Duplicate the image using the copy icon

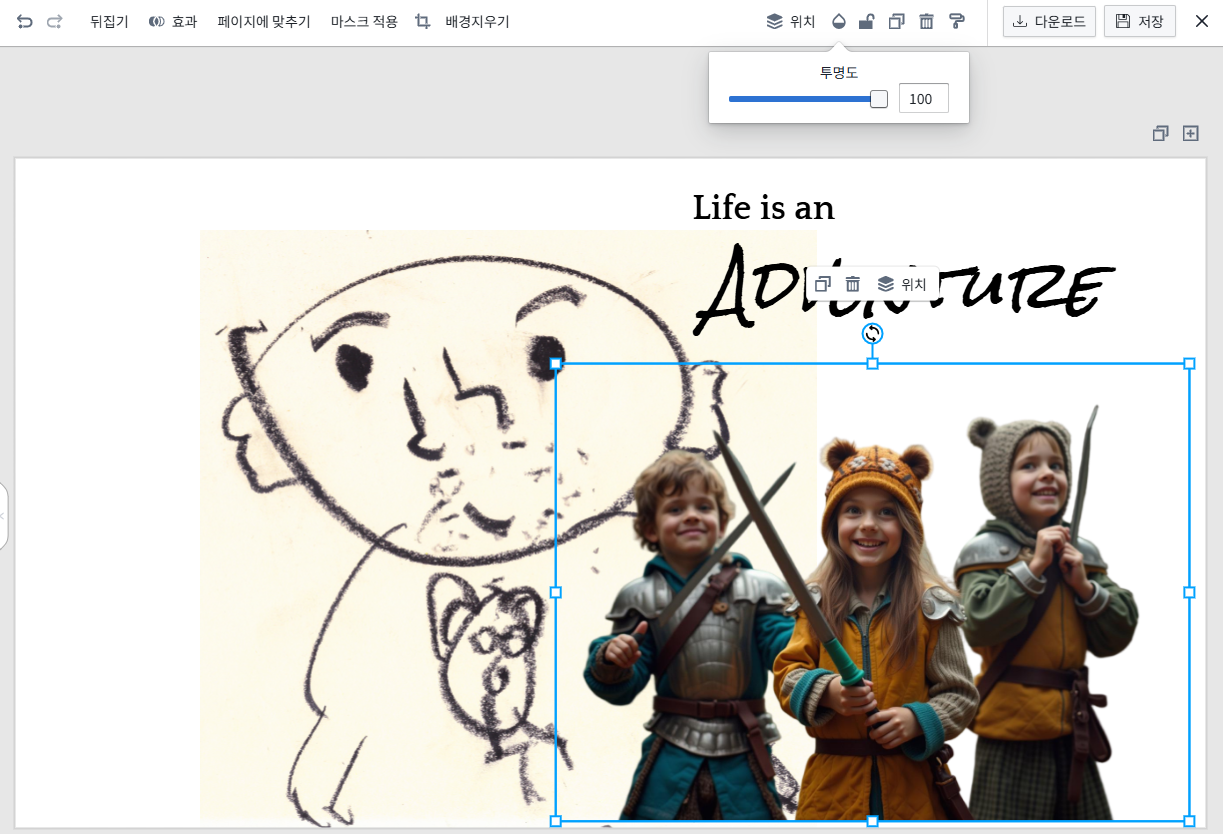tap(896, 20)
